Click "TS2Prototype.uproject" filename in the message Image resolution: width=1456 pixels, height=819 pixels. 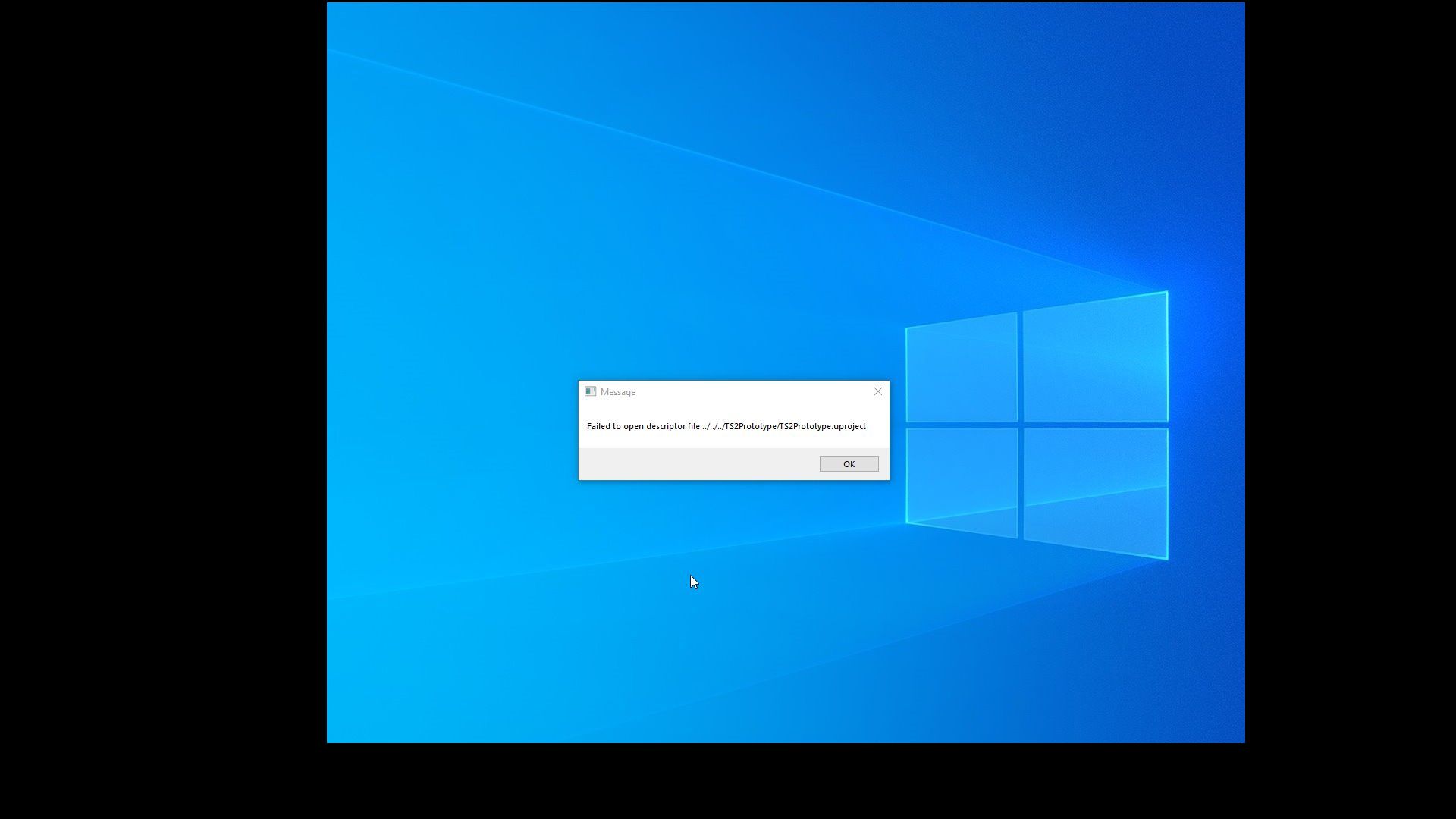pos(823,426)
